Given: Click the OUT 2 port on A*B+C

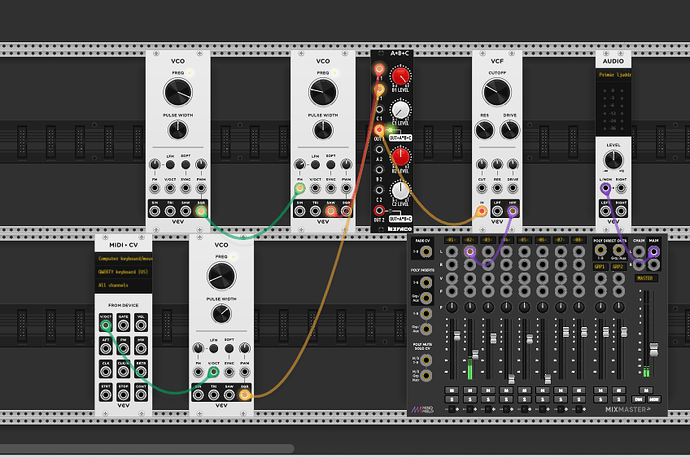Looking at the screenshot, I should (379, 211).
